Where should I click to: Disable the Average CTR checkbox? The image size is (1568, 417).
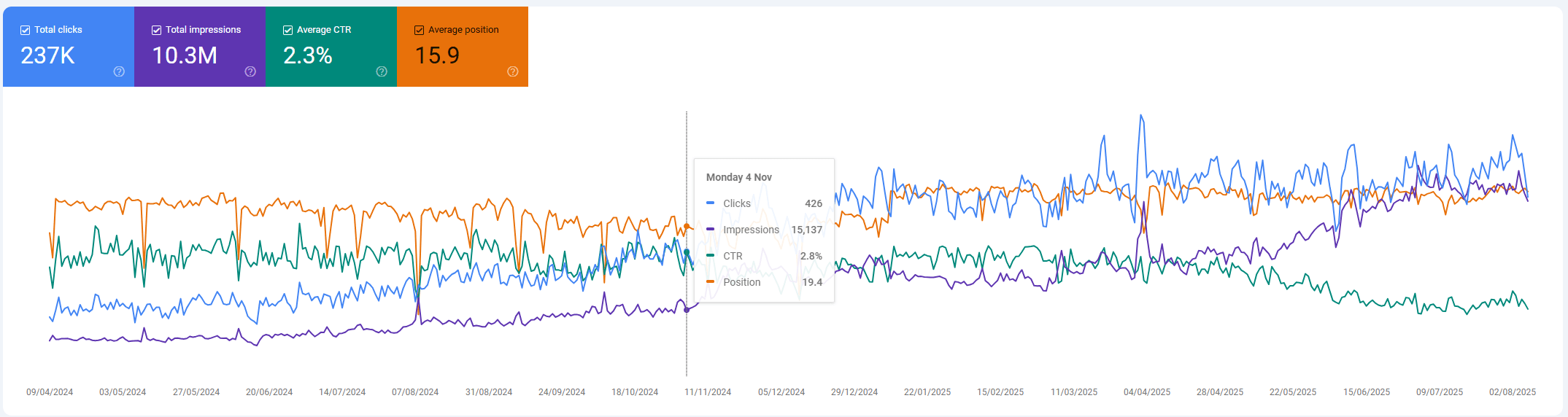[x=288, y=30]
